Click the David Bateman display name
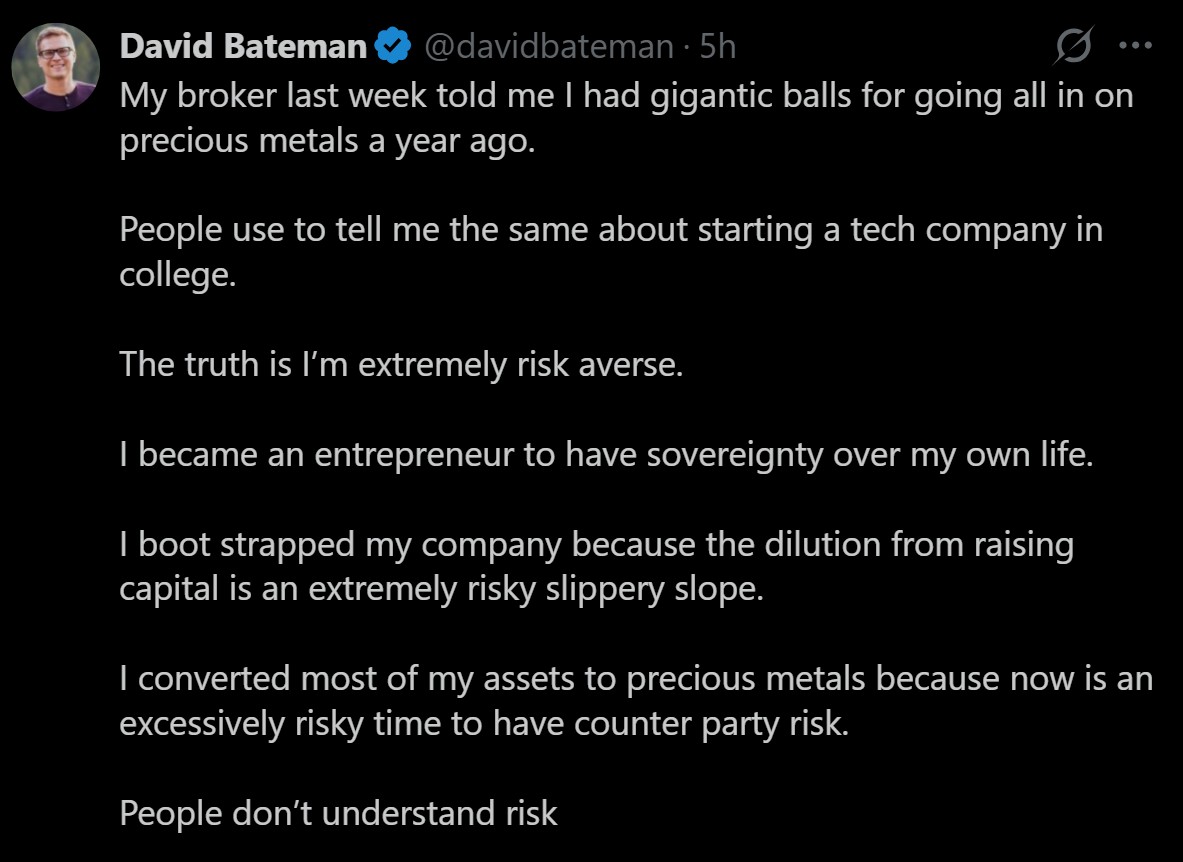The height and width of the screenshot is (862, 1183). (243, 46)
